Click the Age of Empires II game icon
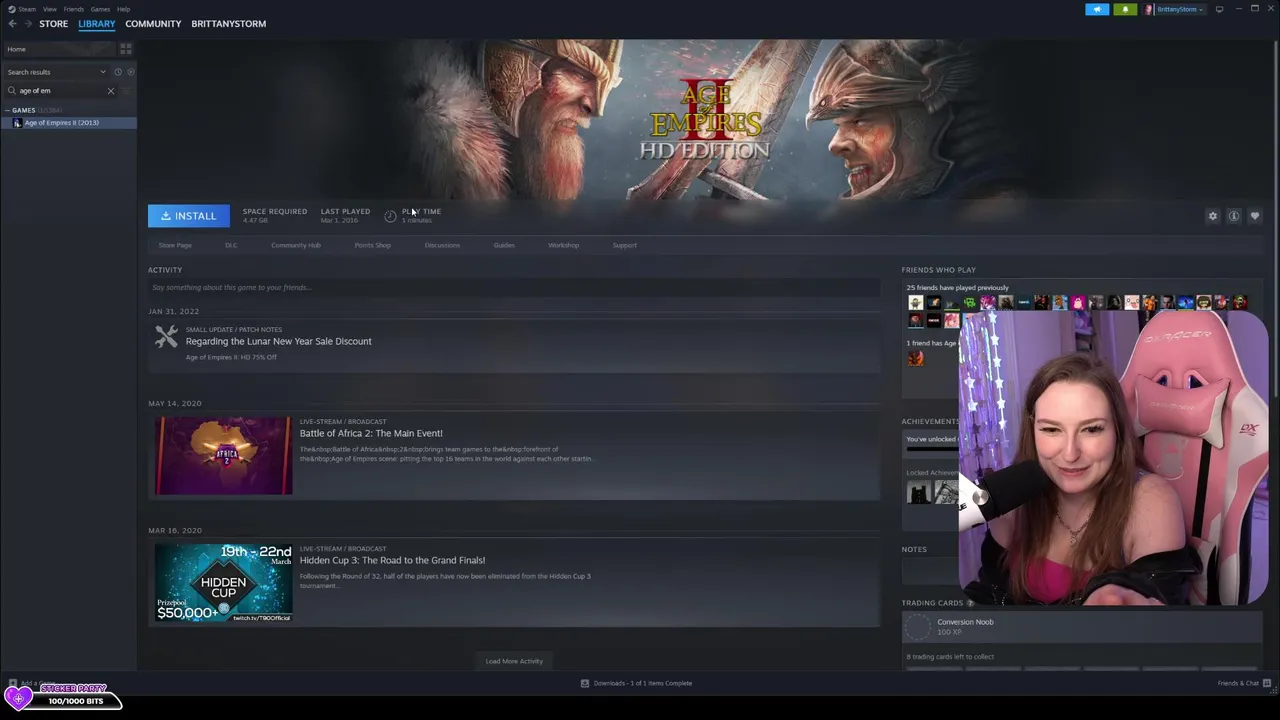 [x=17, y=123]
